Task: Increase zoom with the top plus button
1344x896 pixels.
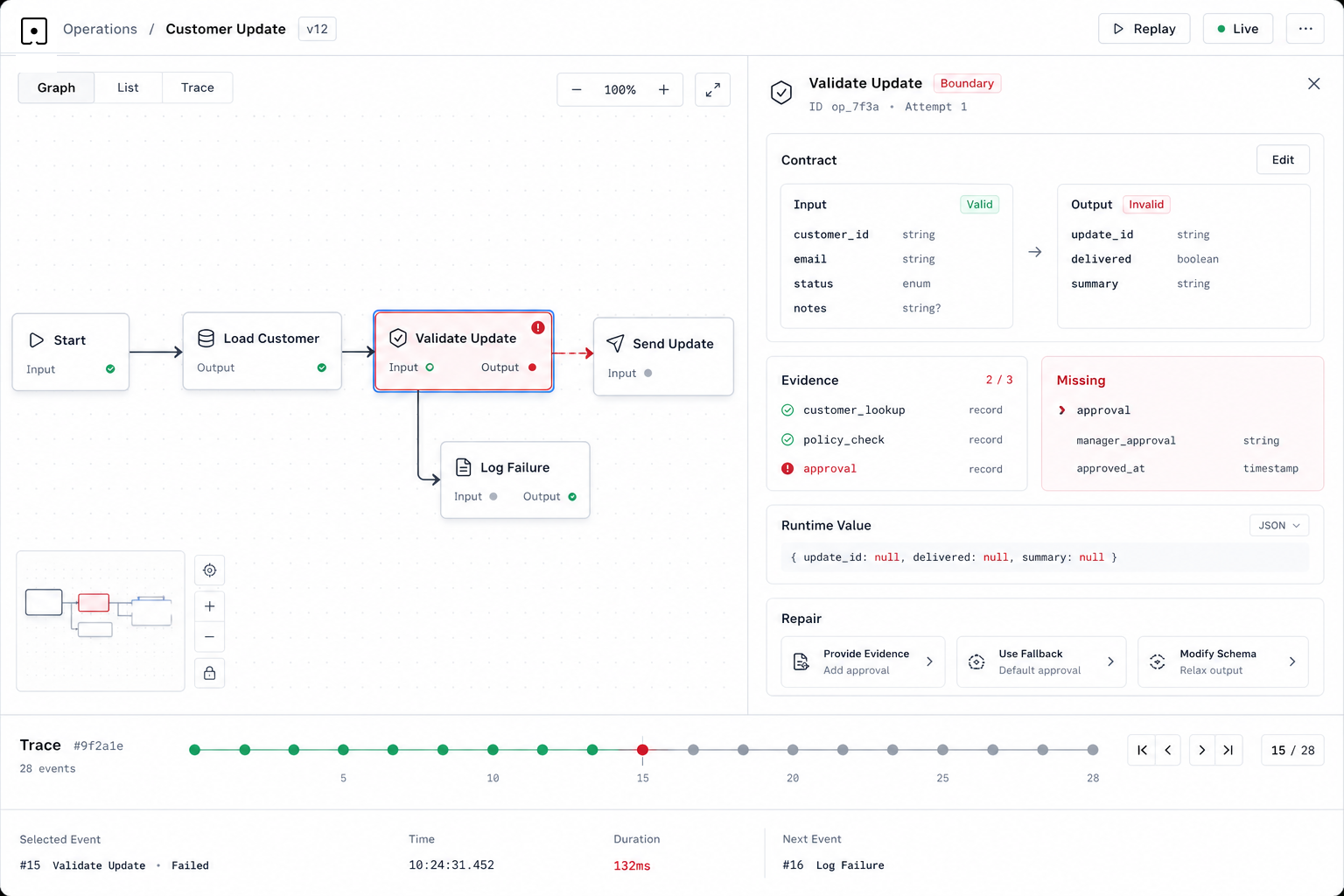Action: (664, 89)
